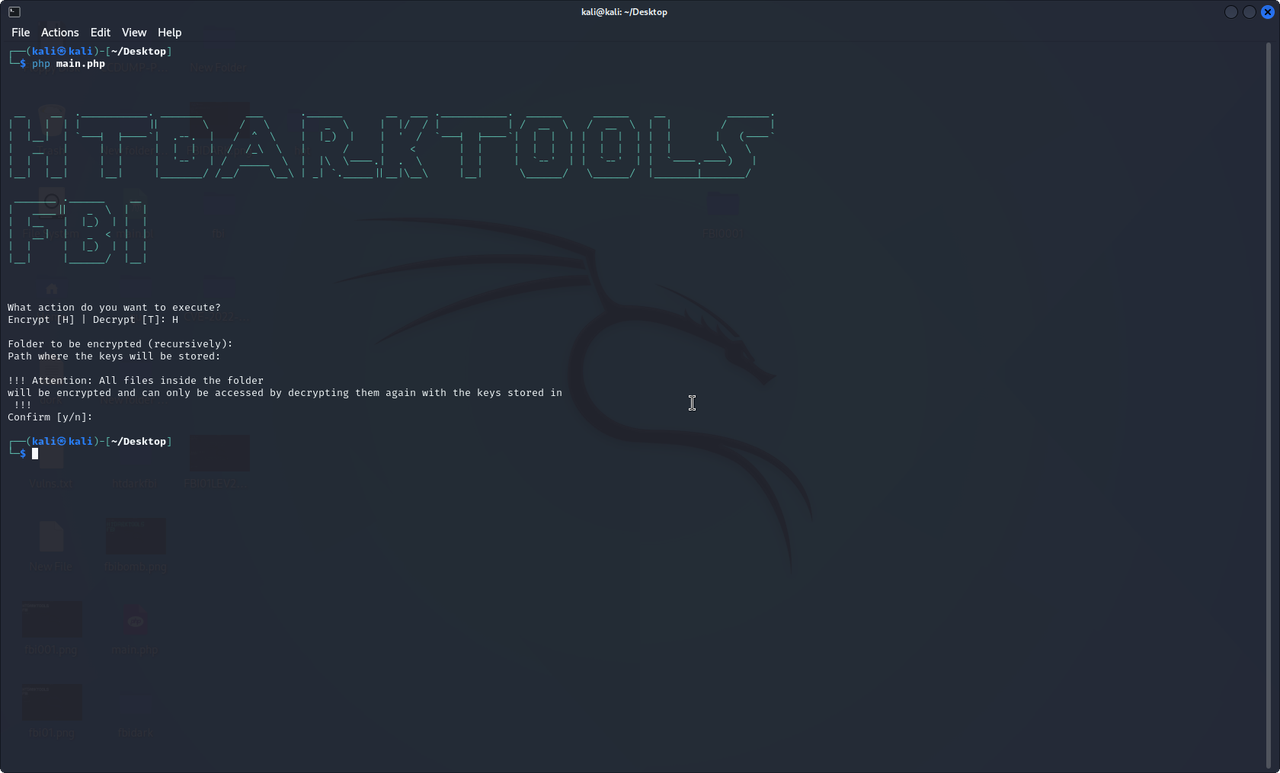Screen dimensions: 1280x773
Task: Click the 'Encrypt [H] | Decrypt [T]: H' line
Action: (93, 320)
